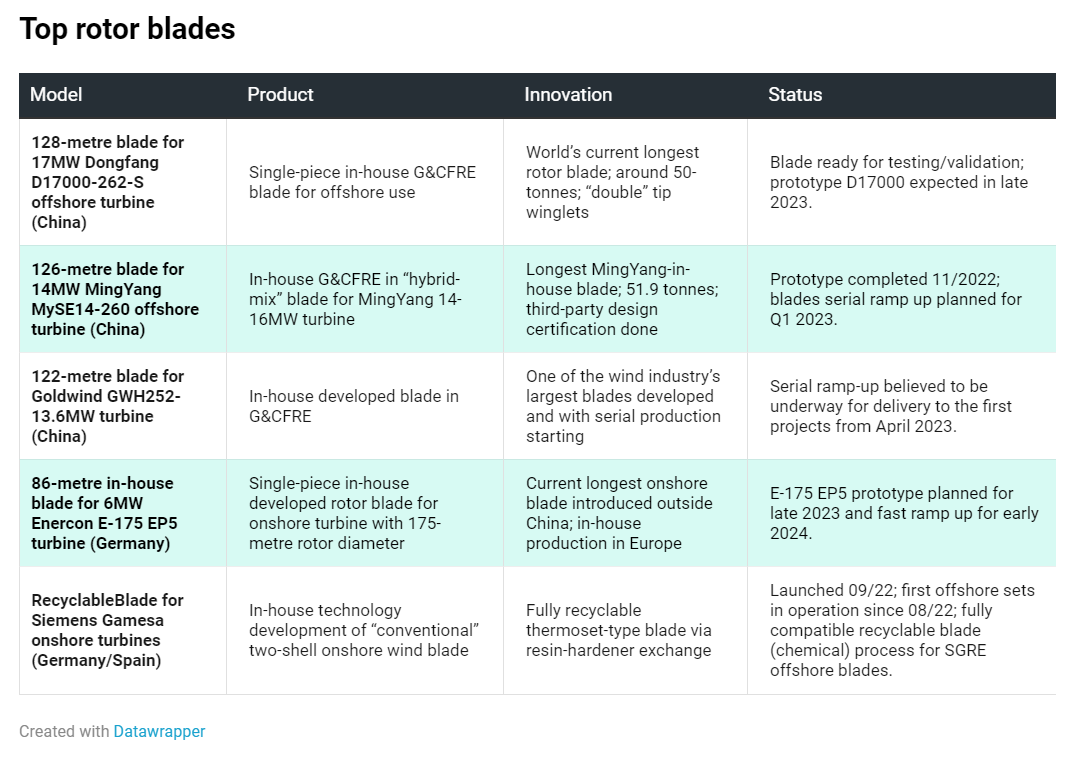
Task: Click the 'World's current longest rotor blade' cell
Action: 612,182
